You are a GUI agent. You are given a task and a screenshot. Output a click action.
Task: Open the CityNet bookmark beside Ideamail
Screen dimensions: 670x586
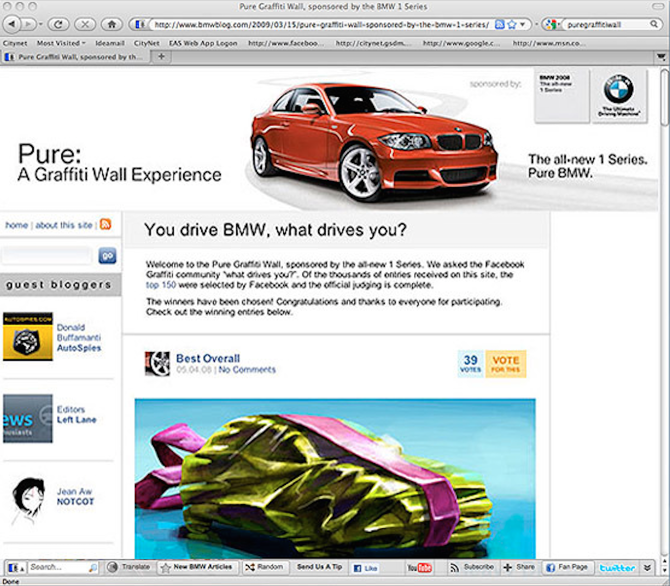click(147, 43)
